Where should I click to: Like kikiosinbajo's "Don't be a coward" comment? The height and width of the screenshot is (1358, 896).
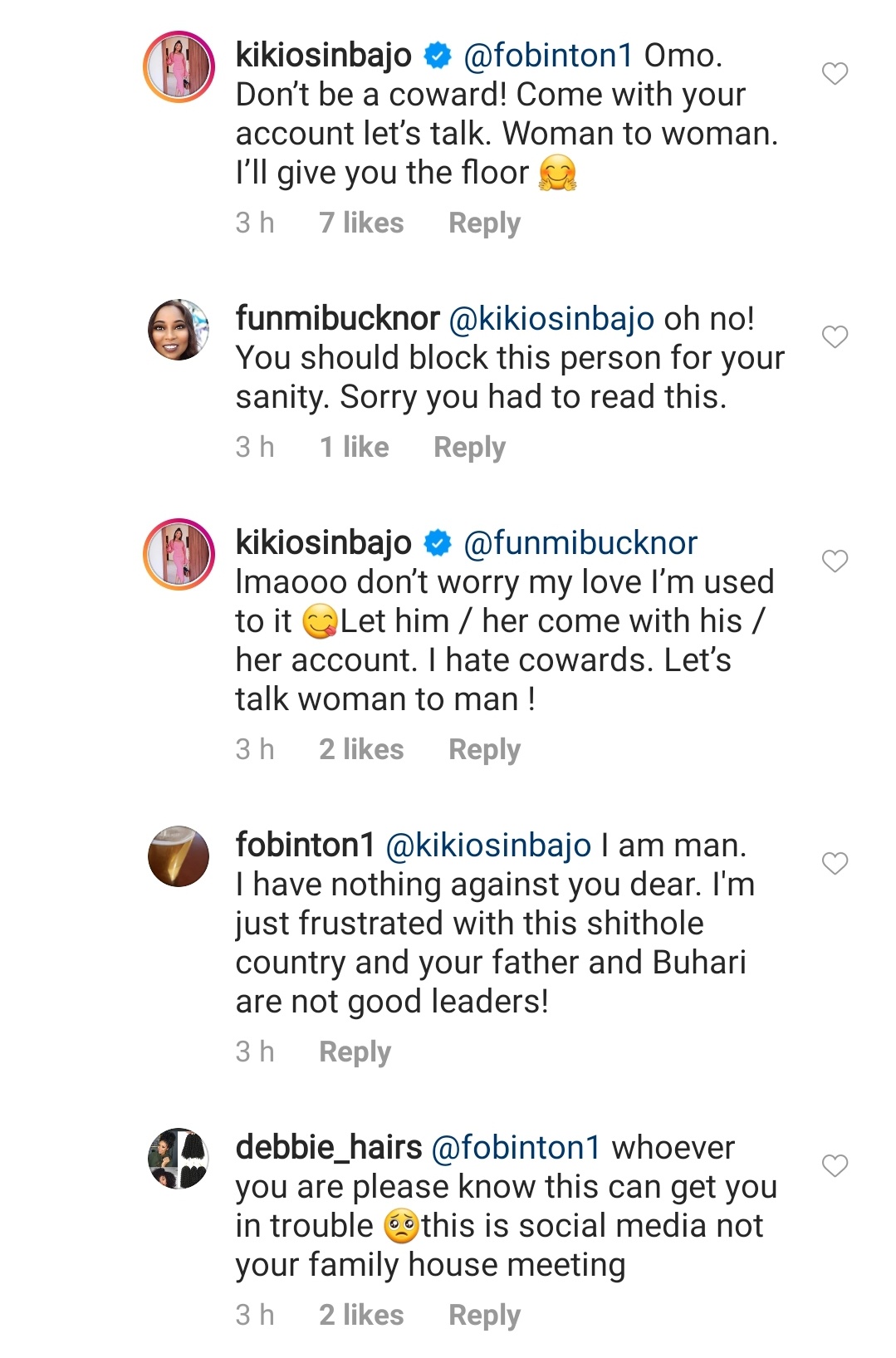[x=835, y=74]
